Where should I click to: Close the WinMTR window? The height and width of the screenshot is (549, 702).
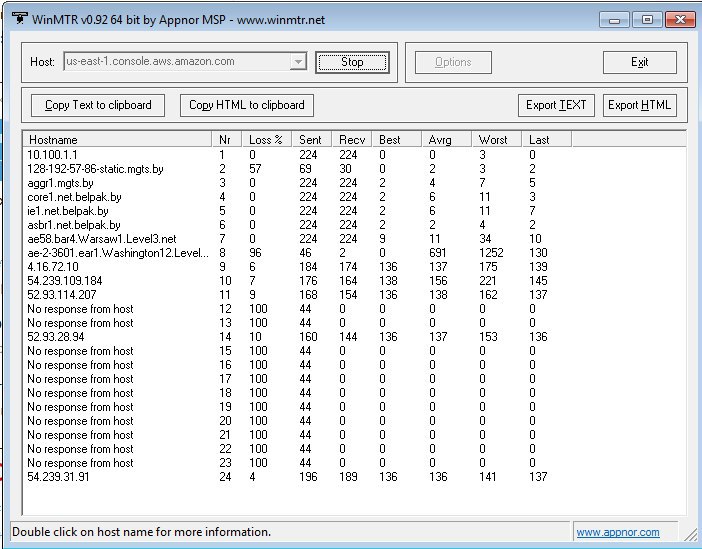coord(680,20)
